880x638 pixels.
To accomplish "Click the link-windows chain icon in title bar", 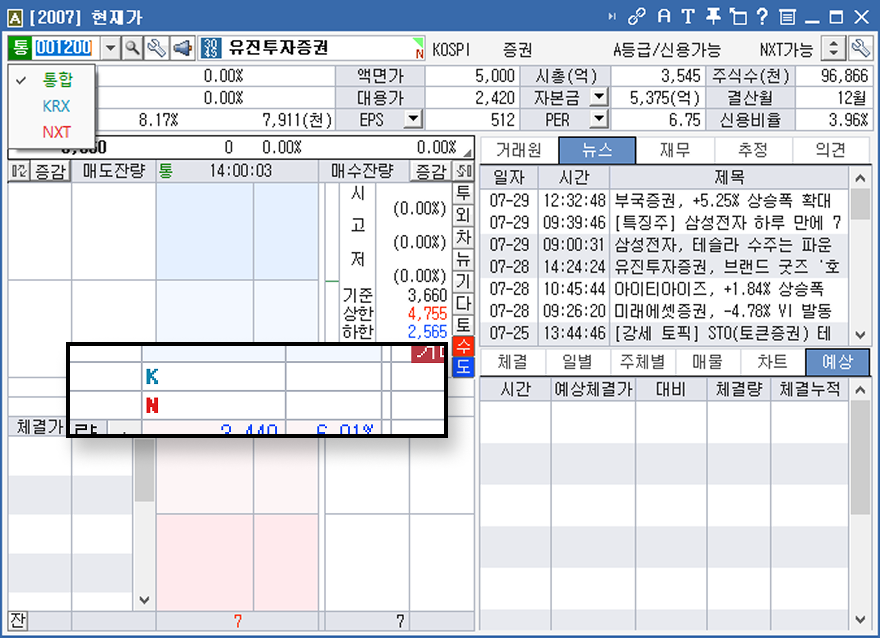I will pyautogui.click(x=636, y=17).
